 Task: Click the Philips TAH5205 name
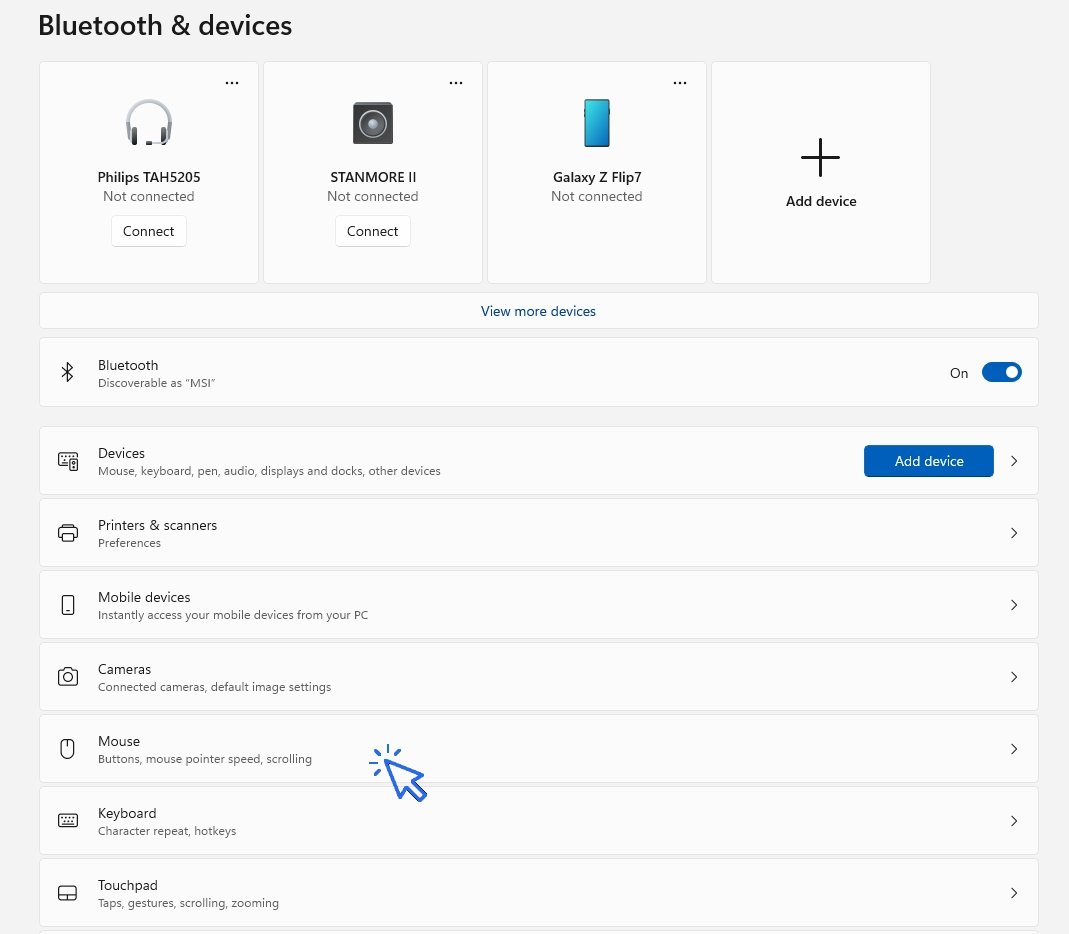click(x=149, y=177)
